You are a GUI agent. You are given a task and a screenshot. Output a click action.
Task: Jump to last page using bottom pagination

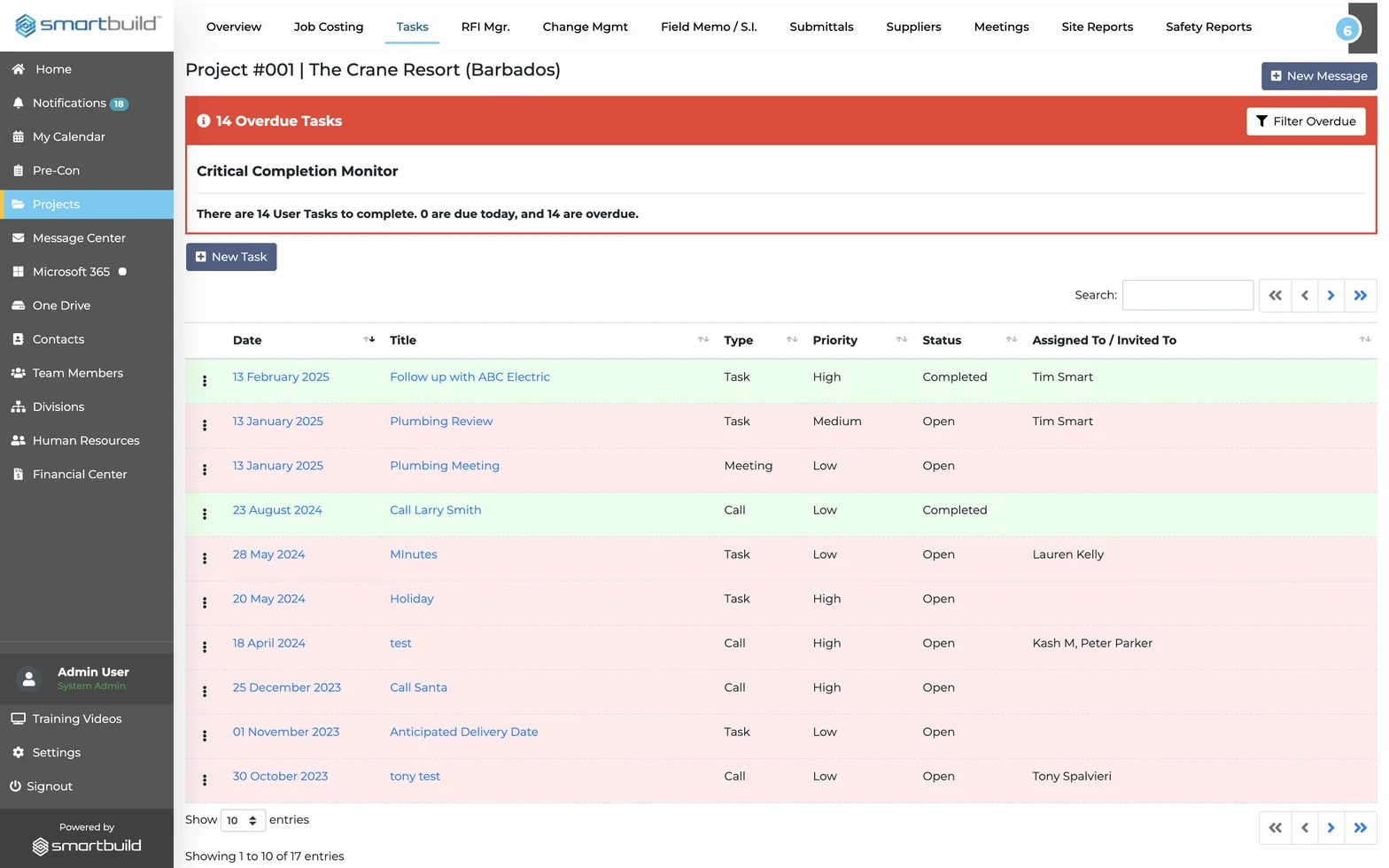(x=1361, y=827)
